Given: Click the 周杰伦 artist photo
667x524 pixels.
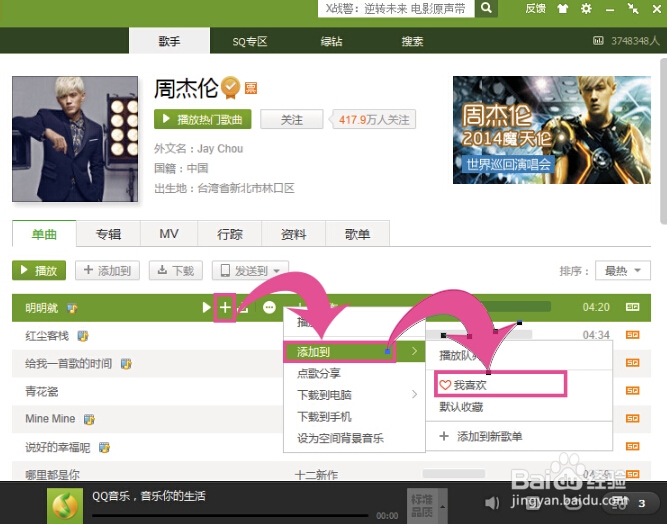Looking at the screenshot, I should [75, 139].
